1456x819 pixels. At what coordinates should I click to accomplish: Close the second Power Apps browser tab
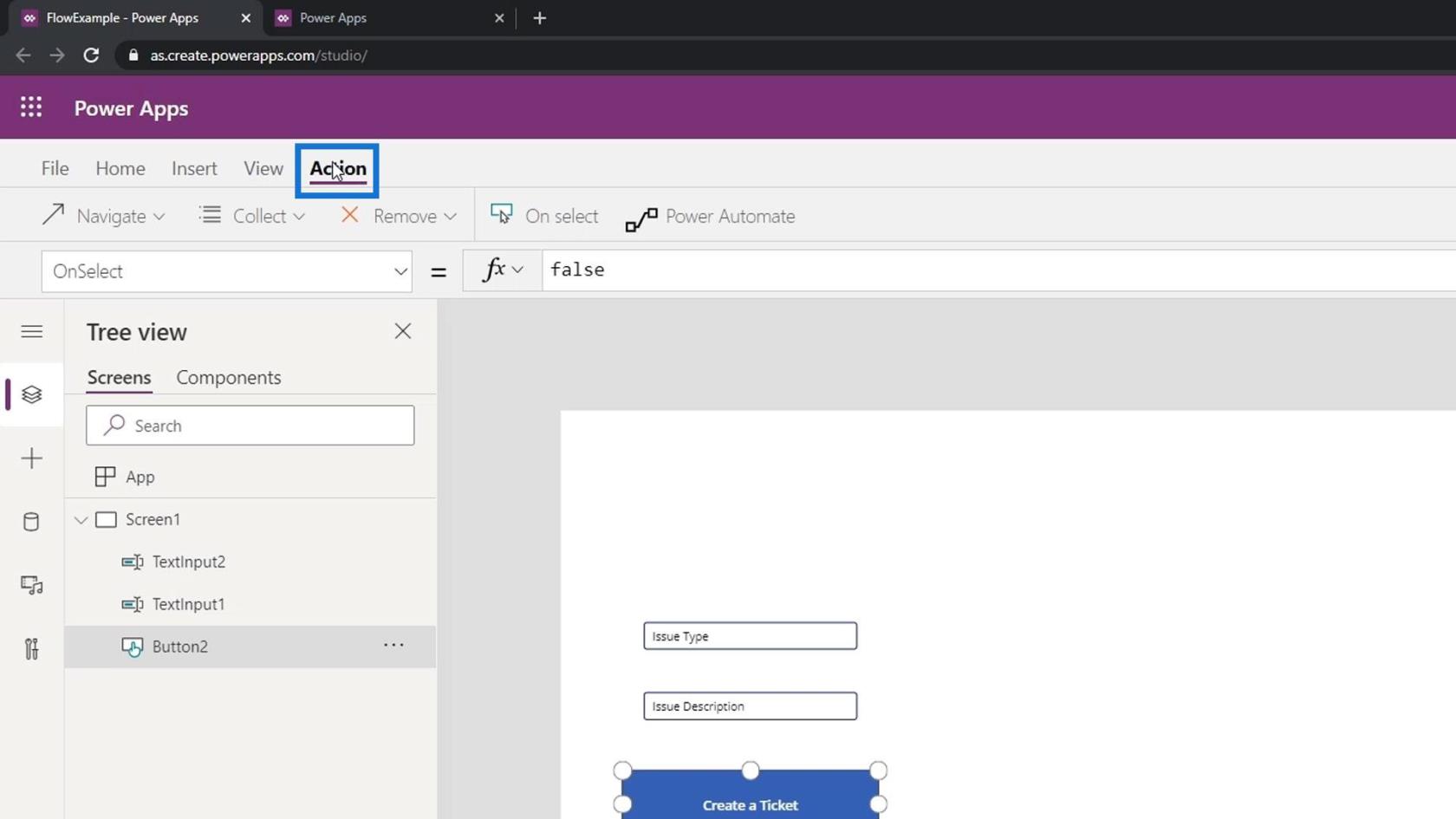point(499,17)
